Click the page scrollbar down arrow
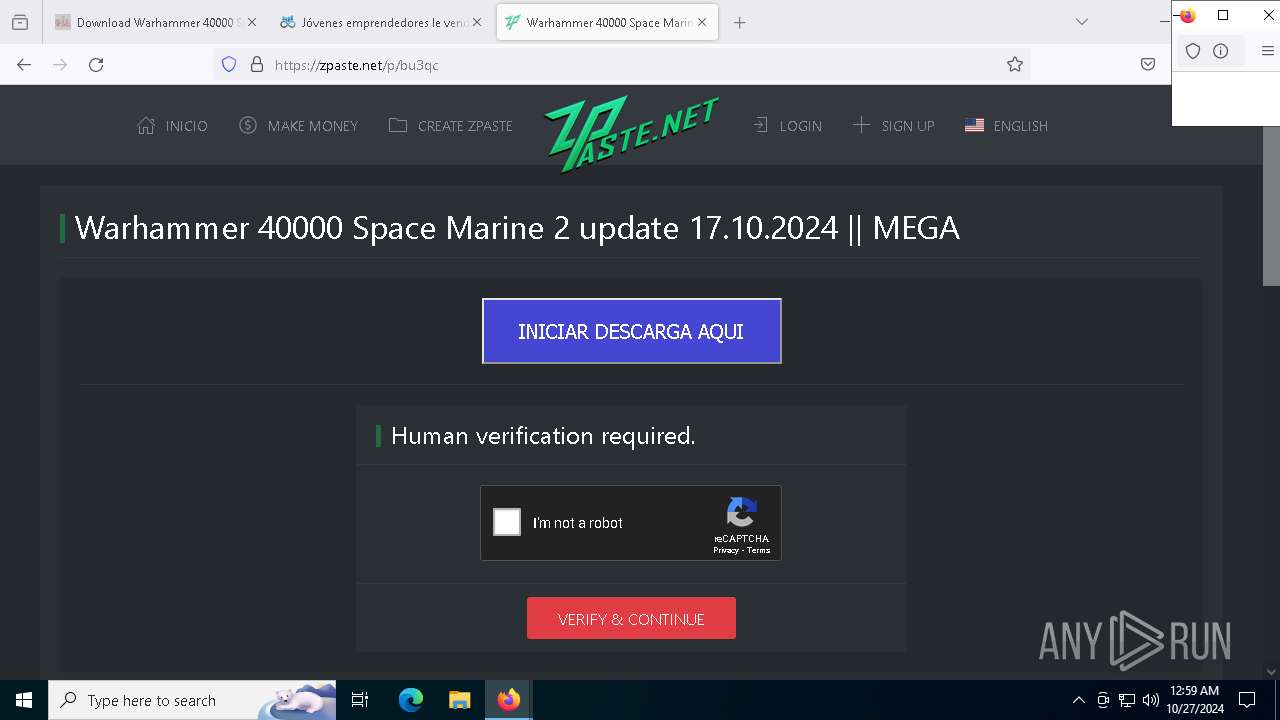1280x720 pixels. [x=1271, y=672]
